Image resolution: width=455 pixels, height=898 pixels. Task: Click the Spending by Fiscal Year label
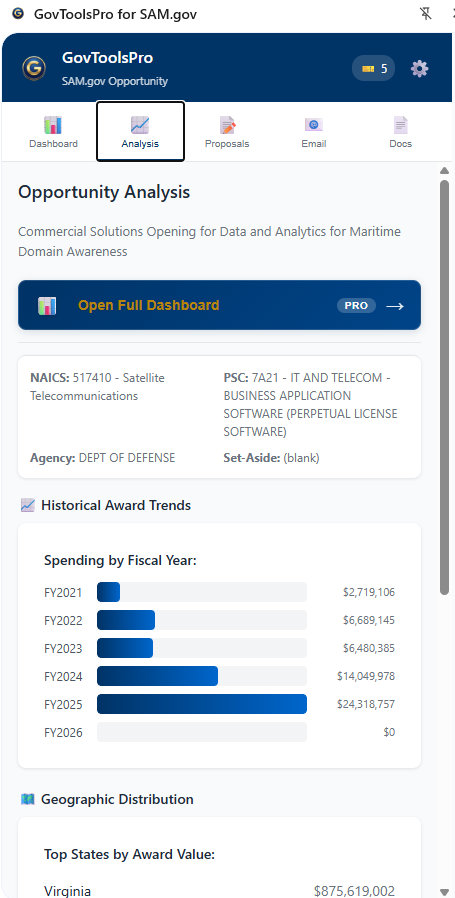point(120,560)
